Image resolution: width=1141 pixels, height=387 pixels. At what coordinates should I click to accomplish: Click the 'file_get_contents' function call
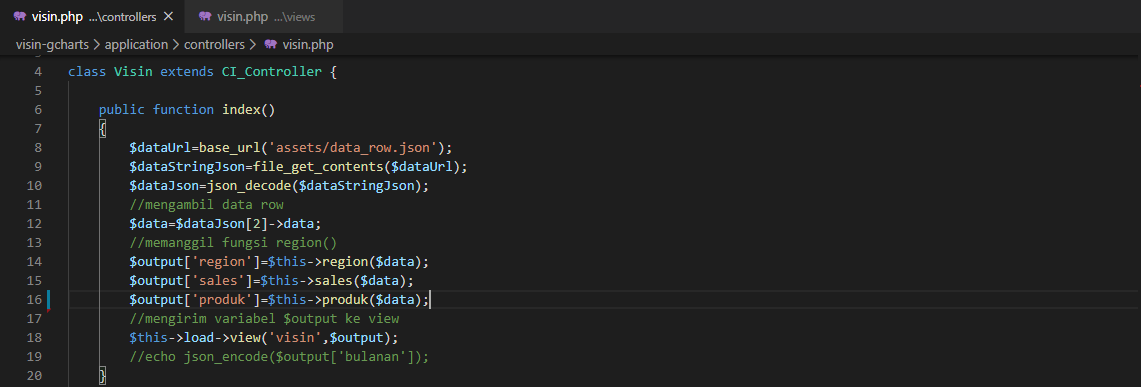(x=318, y=167)
